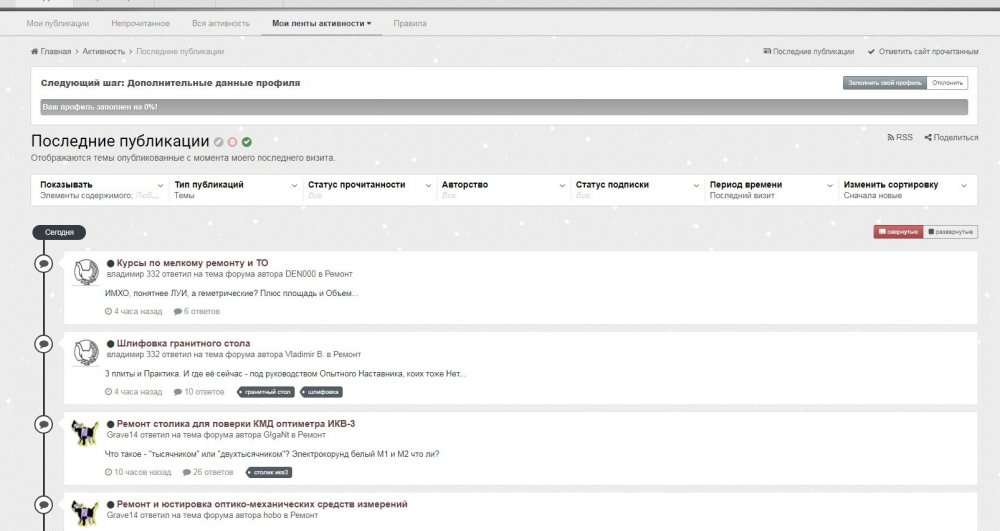Click unread dot before Курсы по мелкому ремонту
The width and height of the screenshot is (1000, 531).
pyautogui.click(x=110, y=263)
